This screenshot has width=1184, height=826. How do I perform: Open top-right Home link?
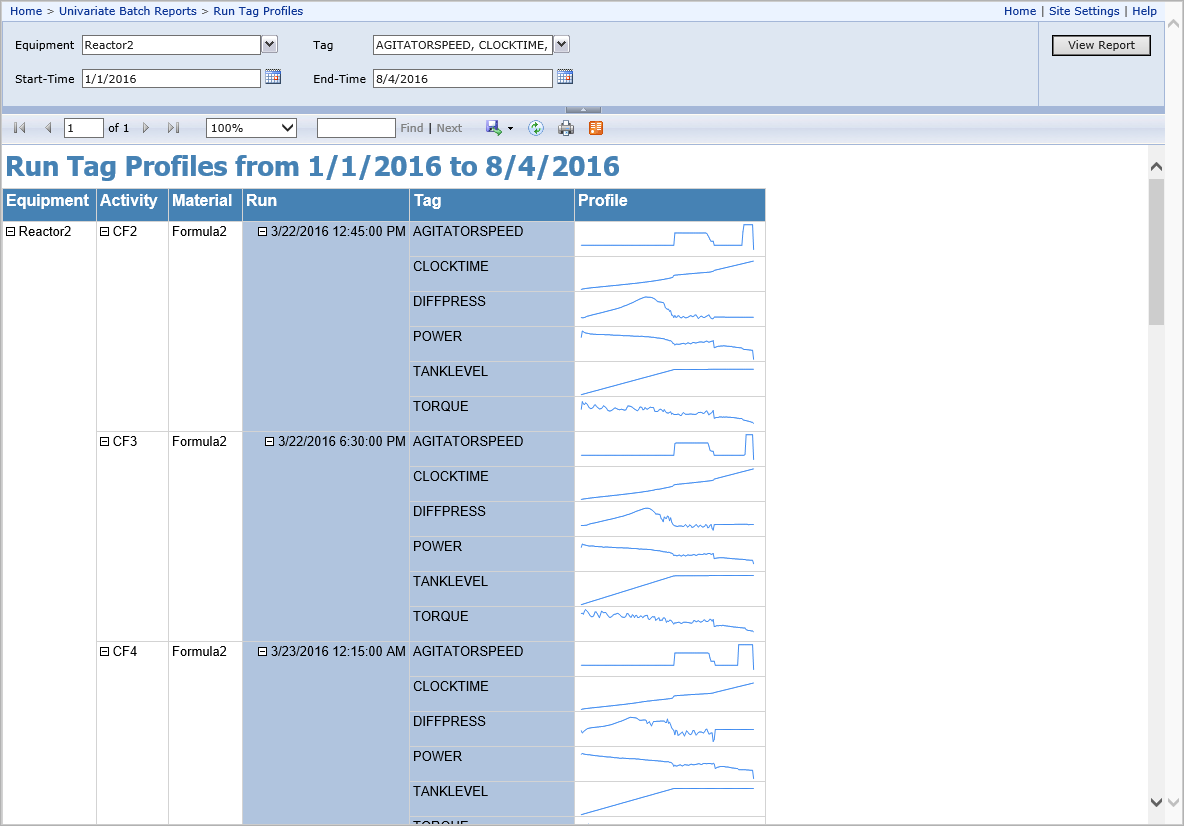pos(1019,11)
